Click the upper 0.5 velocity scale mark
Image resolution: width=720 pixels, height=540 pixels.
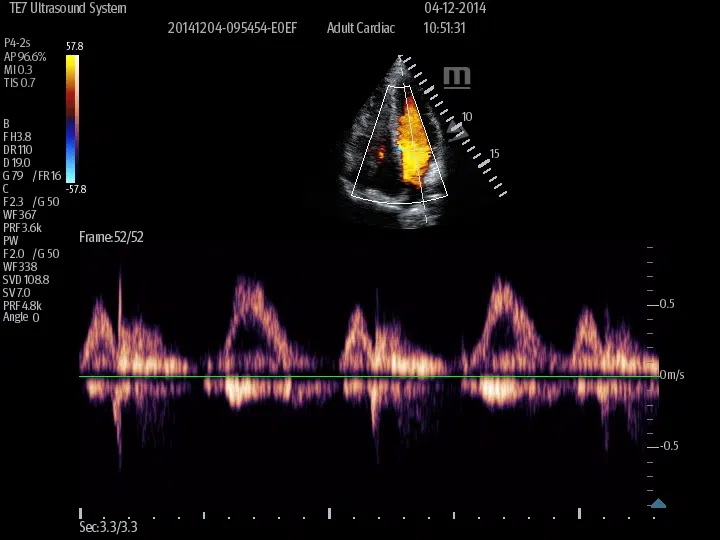click(665, 303)
